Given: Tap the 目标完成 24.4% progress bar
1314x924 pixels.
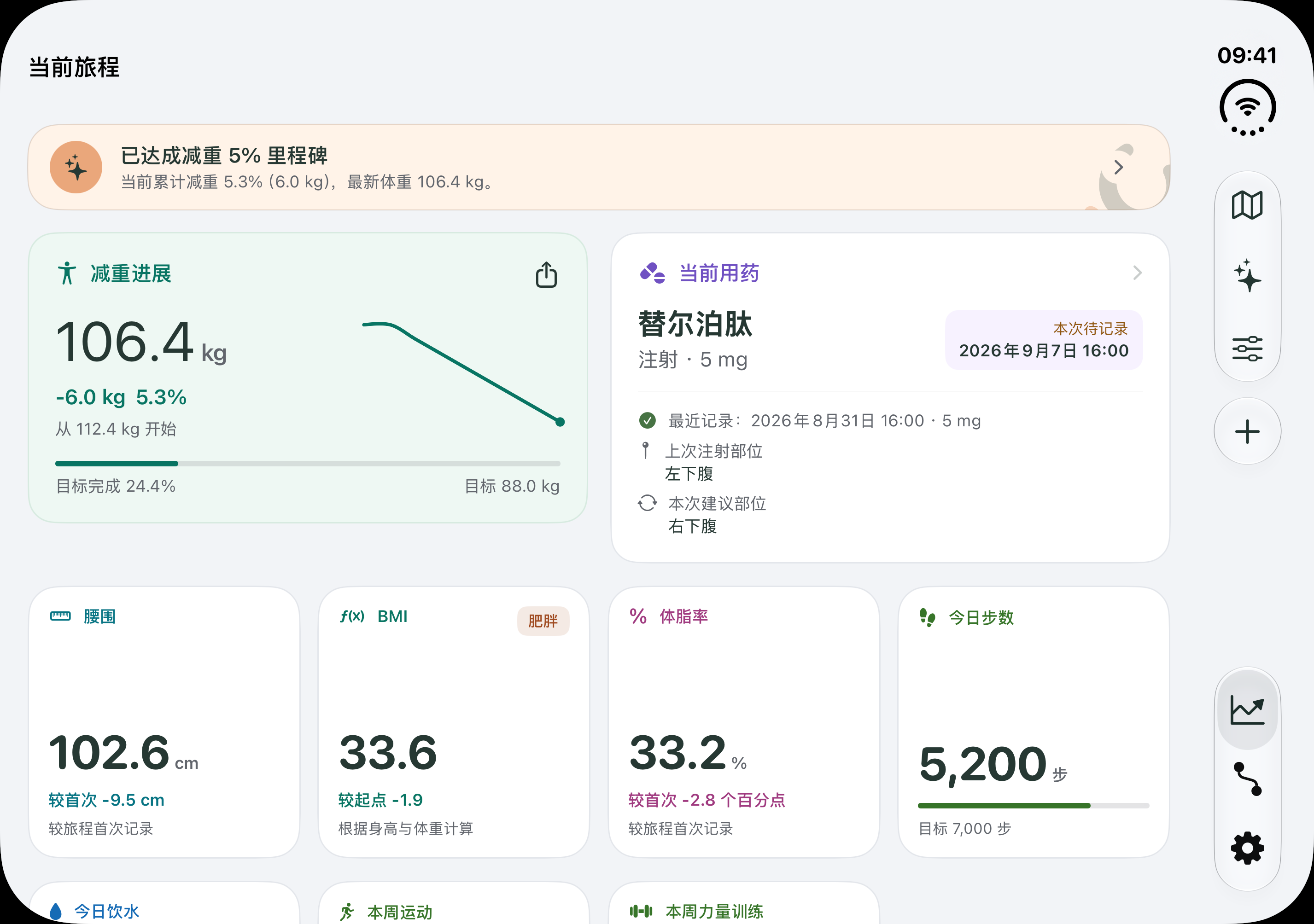Looking at the screenshot, I should point(307,464).
